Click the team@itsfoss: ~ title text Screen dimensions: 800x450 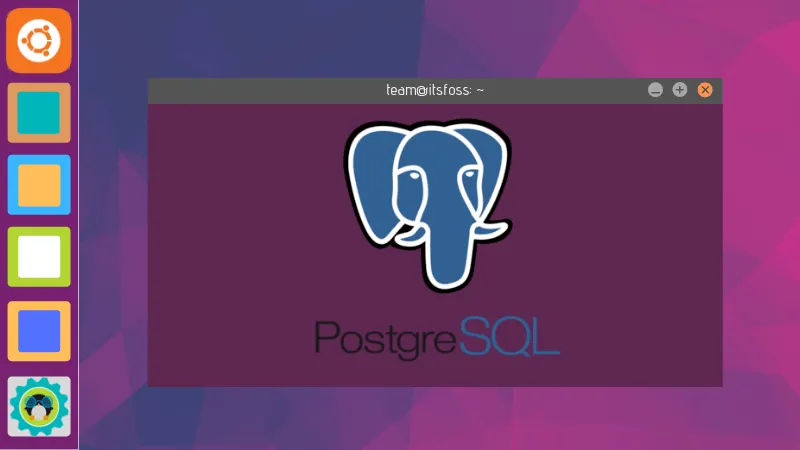click(x=435, y=90)
